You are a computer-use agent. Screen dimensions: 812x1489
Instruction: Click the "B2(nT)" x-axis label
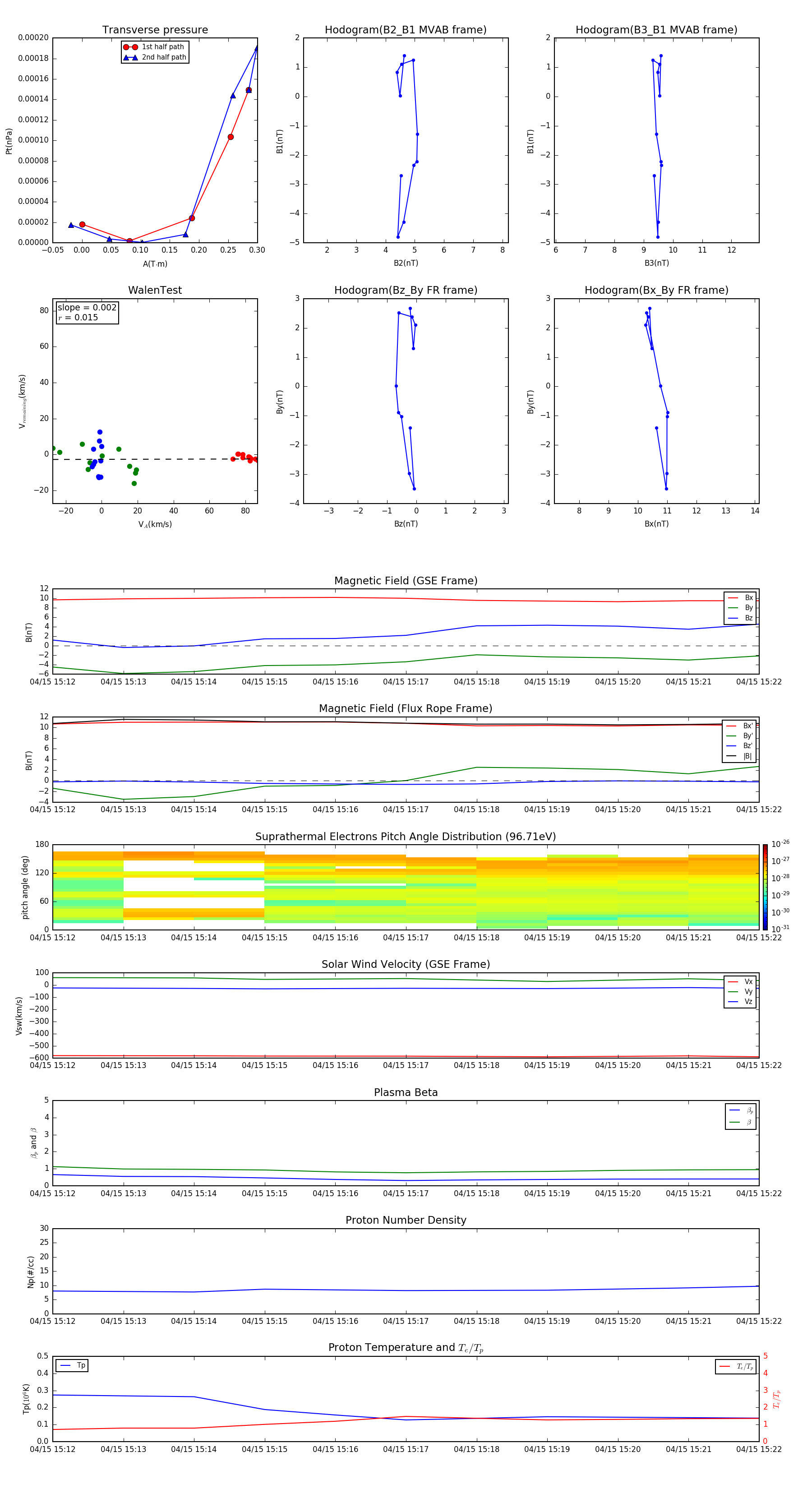coord(406,263)
